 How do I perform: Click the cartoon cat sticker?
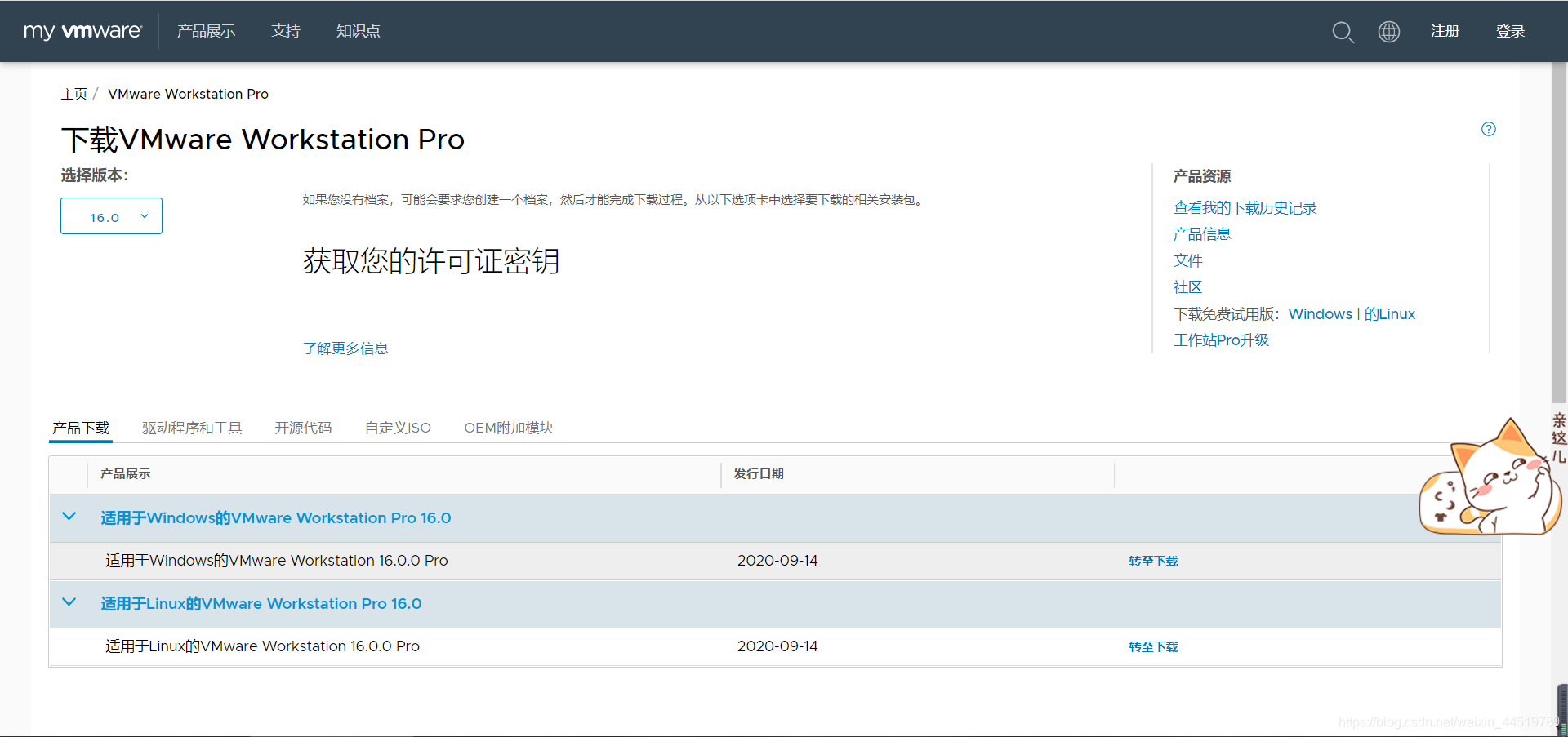click(x=1490, y=477)
